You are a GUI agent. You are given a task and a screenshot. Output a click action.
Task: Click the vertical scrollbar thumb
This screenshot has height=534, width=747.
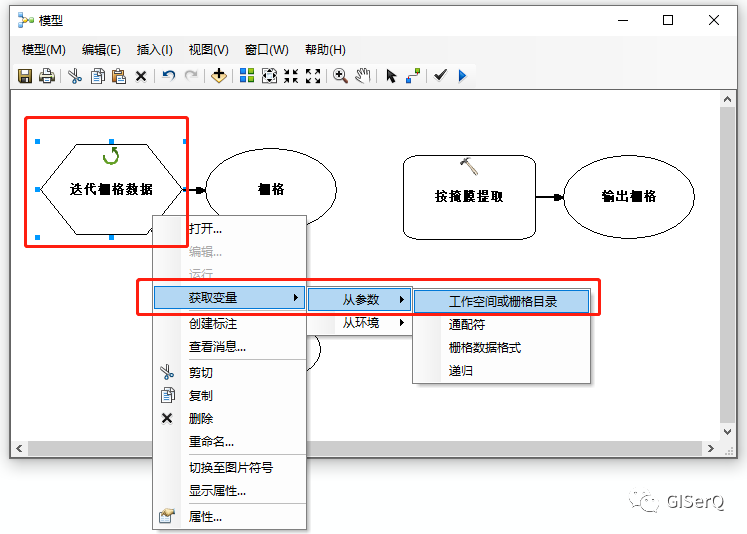tap(727, 265)
